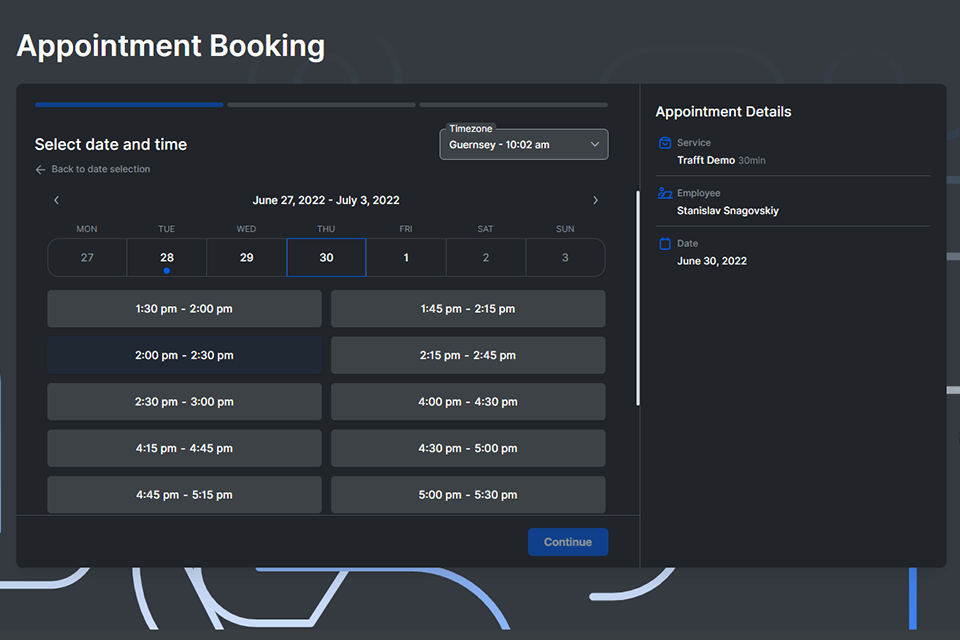Select Tuesday 28 in the calendar
Image resolution: width=960 pixels, height=640 pixels.
coord(167,257)
